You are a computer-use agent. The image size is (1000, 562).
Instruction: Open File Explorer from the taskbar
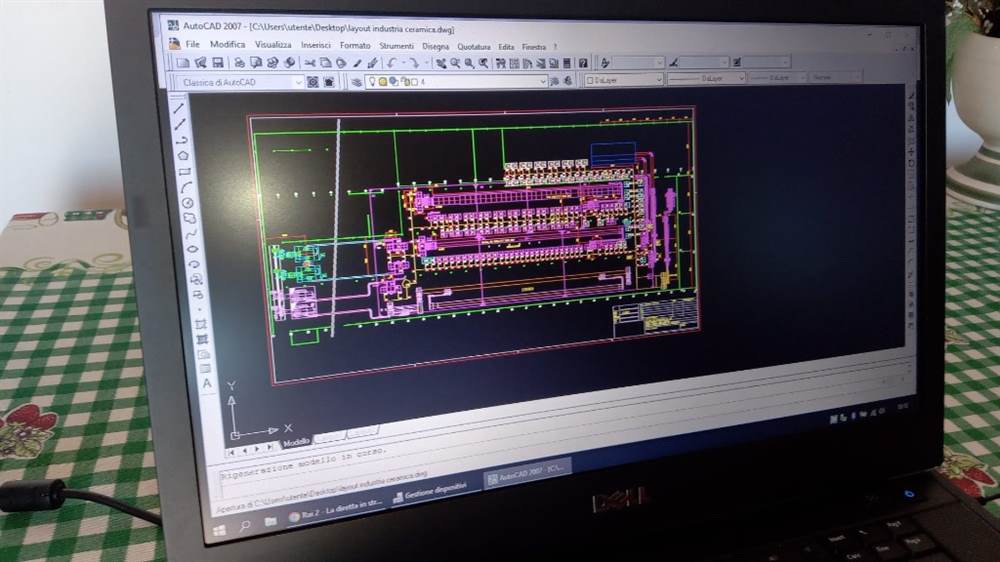point(270,521)
